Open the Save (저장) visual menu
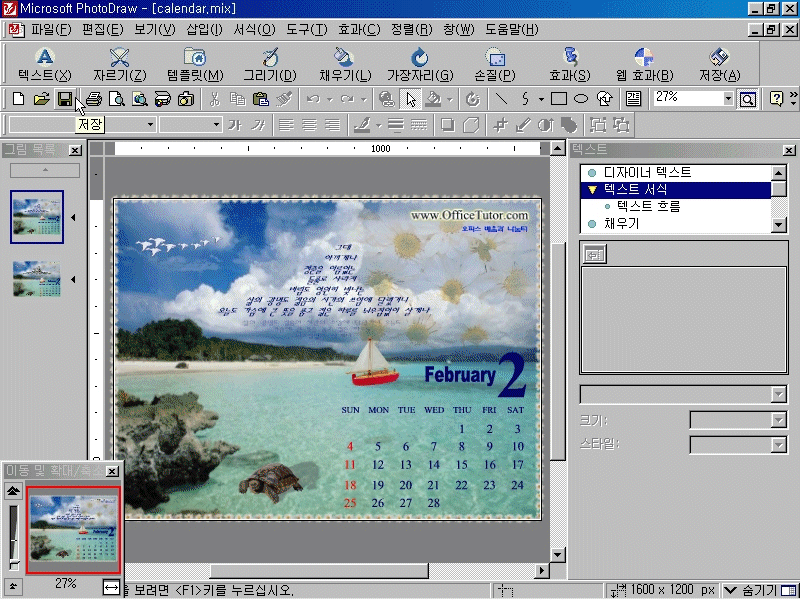Screen dimensions: 800x600 tap(719, 64)
